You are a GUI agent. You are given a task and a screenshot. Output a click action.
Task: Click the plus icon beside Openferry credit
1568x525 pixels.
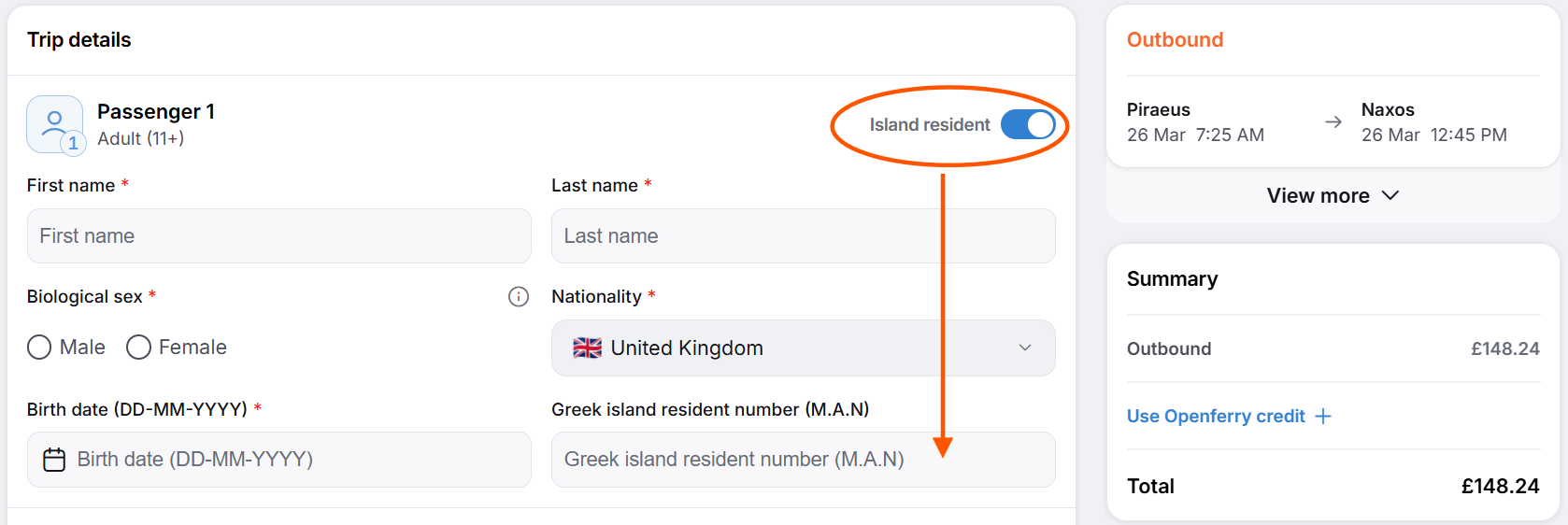tap(1323, 417)
